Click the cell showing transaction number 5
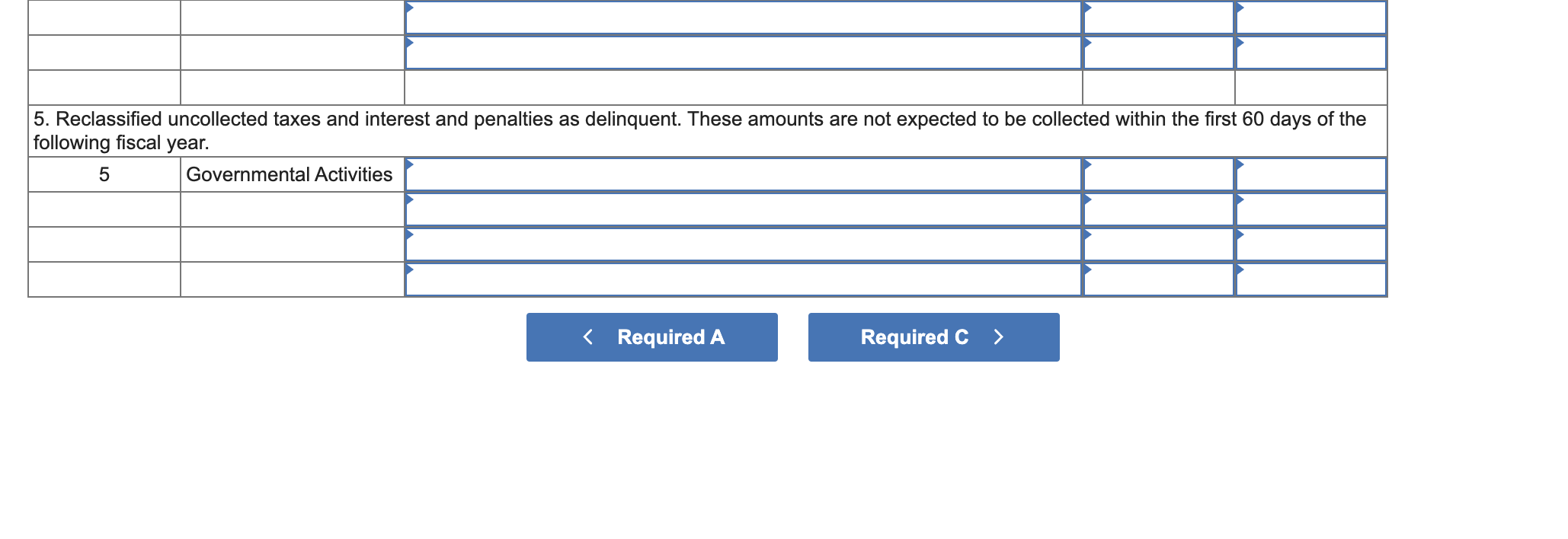Image resolution: width=1568 pixels, height=539 pixels. coord(104,174)
